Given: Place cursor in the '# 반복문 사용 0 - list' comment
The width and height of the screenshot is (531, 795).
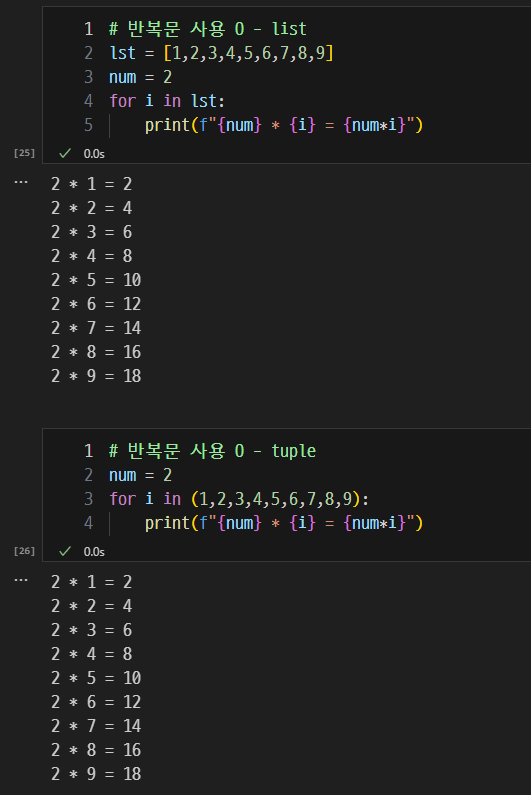Looking at the screenshot, I should [x=208, y=29].
